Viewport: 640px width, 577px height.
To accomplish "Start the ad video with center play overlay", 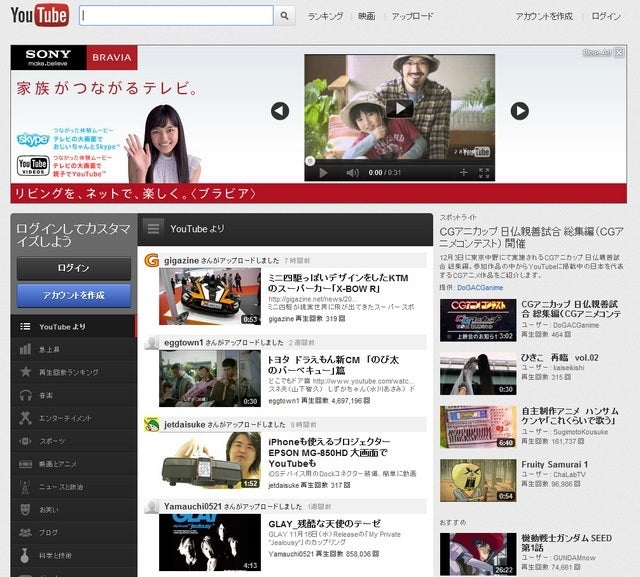I will pos(400,109).
